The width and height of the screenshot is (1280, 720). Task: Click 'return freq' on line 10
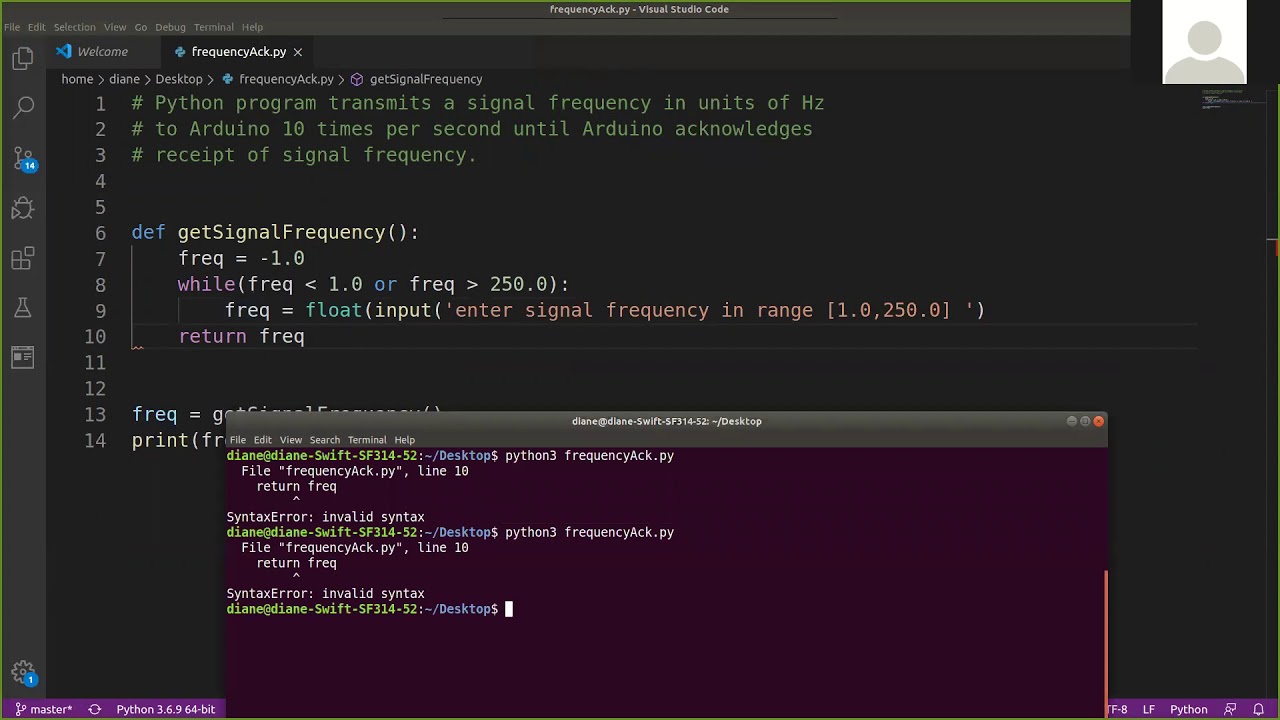point(241,336)
